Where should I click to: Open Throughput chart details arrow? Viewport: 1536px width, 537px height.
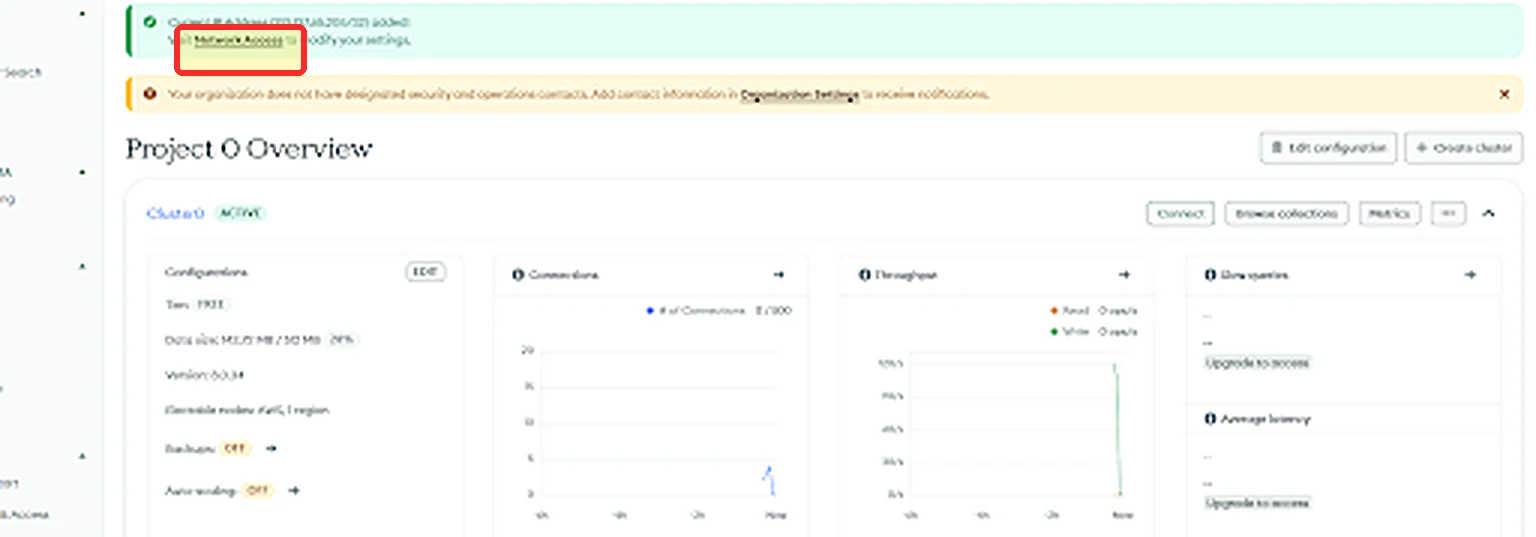(x=1124, y=275)
